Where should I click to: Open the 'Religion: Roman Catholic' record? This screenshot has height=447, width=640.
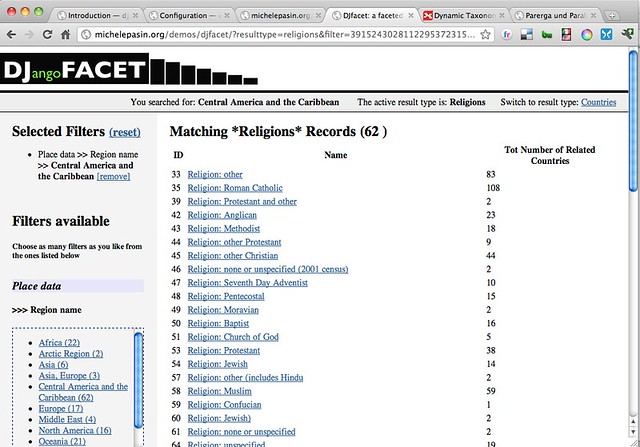235,188
